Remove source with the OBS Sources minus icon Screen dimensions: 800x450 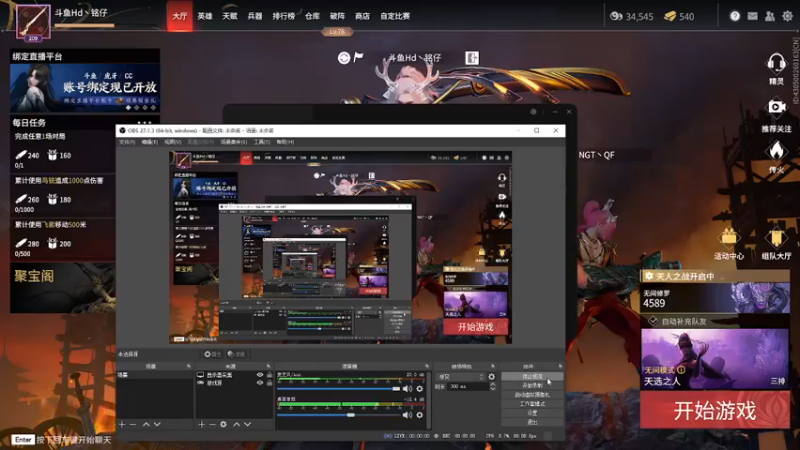tap(212, 424)
